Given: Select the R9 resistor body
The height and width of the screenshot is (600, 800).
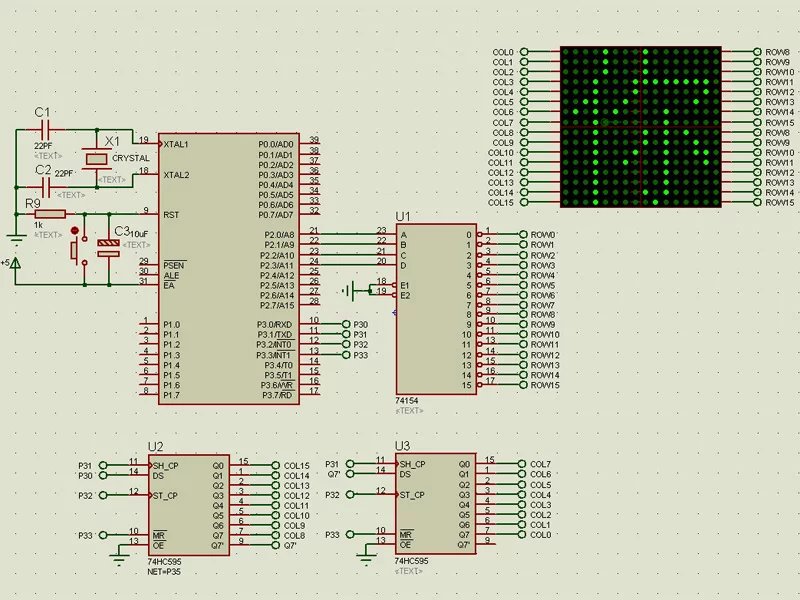Looking at the screenshot, I should point(50,214).
